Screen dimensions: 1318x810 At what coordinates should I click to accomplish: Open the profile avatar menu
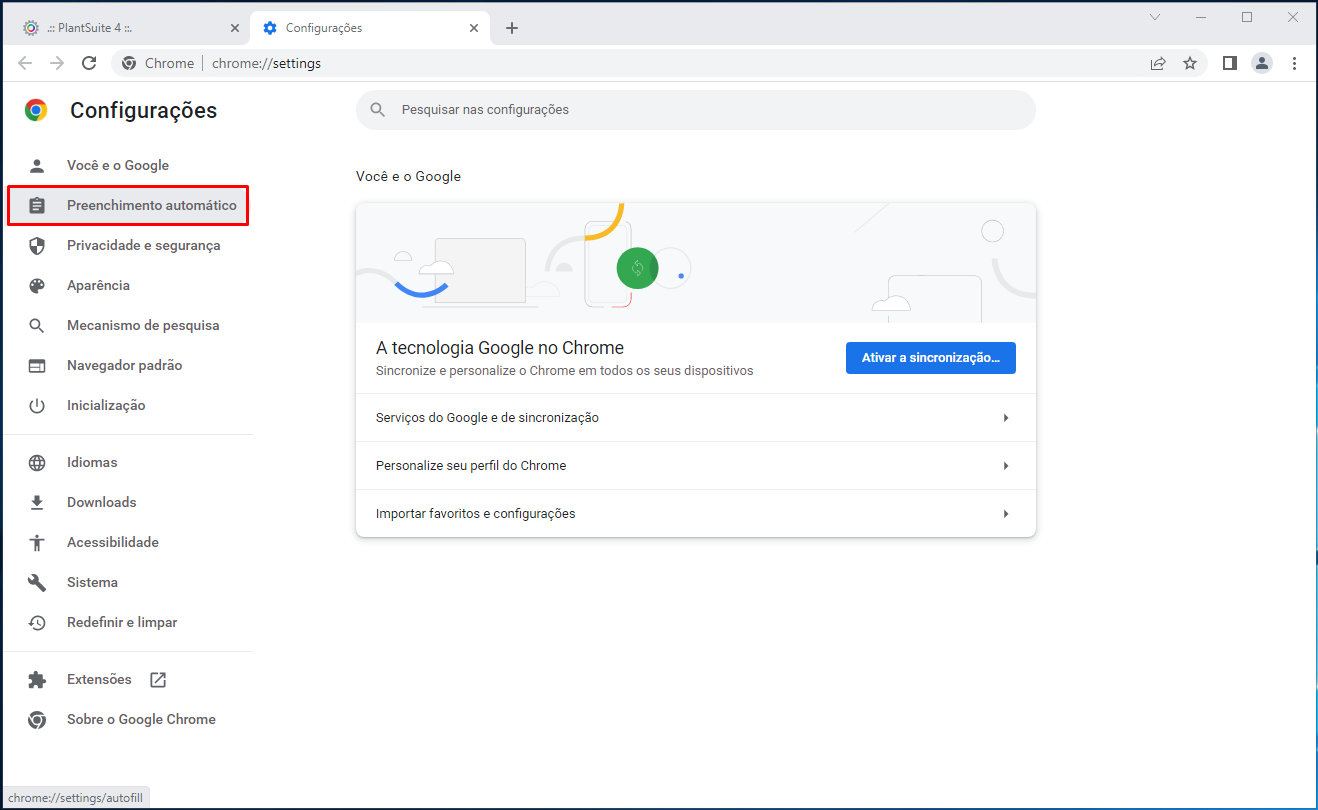1262,63
